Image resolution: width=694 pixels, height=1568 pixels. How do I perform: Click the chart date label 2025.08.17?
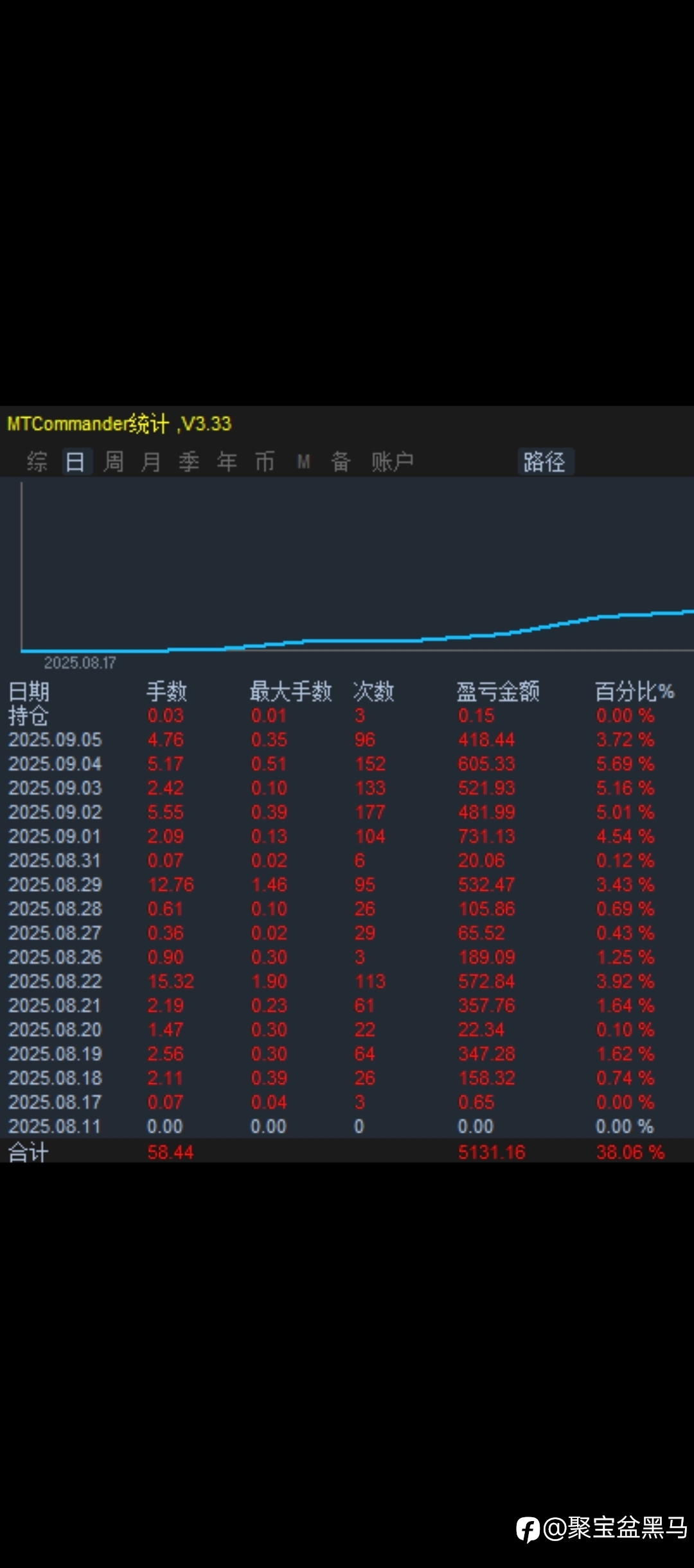click(x=80, y=663)
